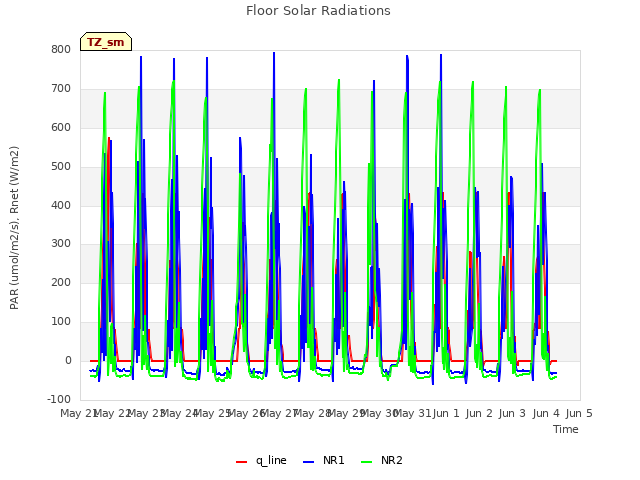Click the 300 y-axis tick label
The width and height of the screenshot is (640, 480).
(61, 244)
